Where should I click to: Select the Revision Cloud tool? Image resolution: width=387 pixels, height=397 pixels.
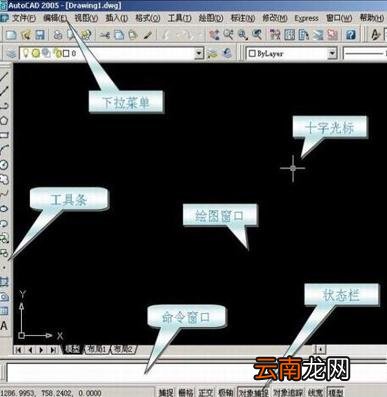tap(4, 179)
